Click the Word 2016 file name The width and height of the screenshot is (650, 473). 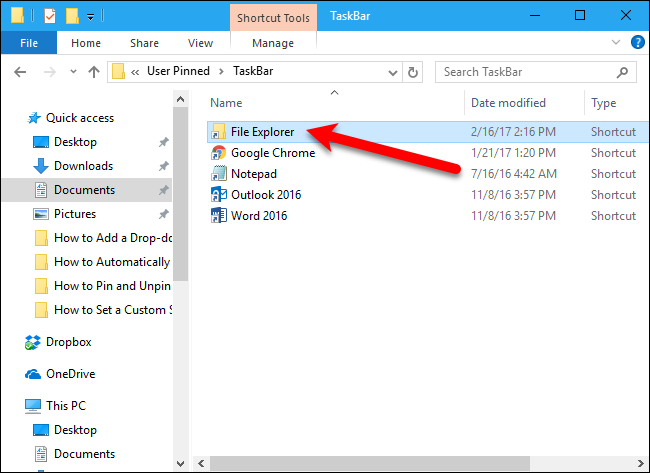[x=259, y=216]
